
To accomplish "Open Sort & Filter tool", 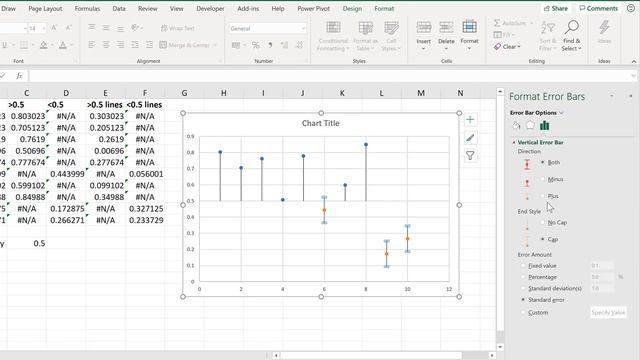I will pos(548,36).
